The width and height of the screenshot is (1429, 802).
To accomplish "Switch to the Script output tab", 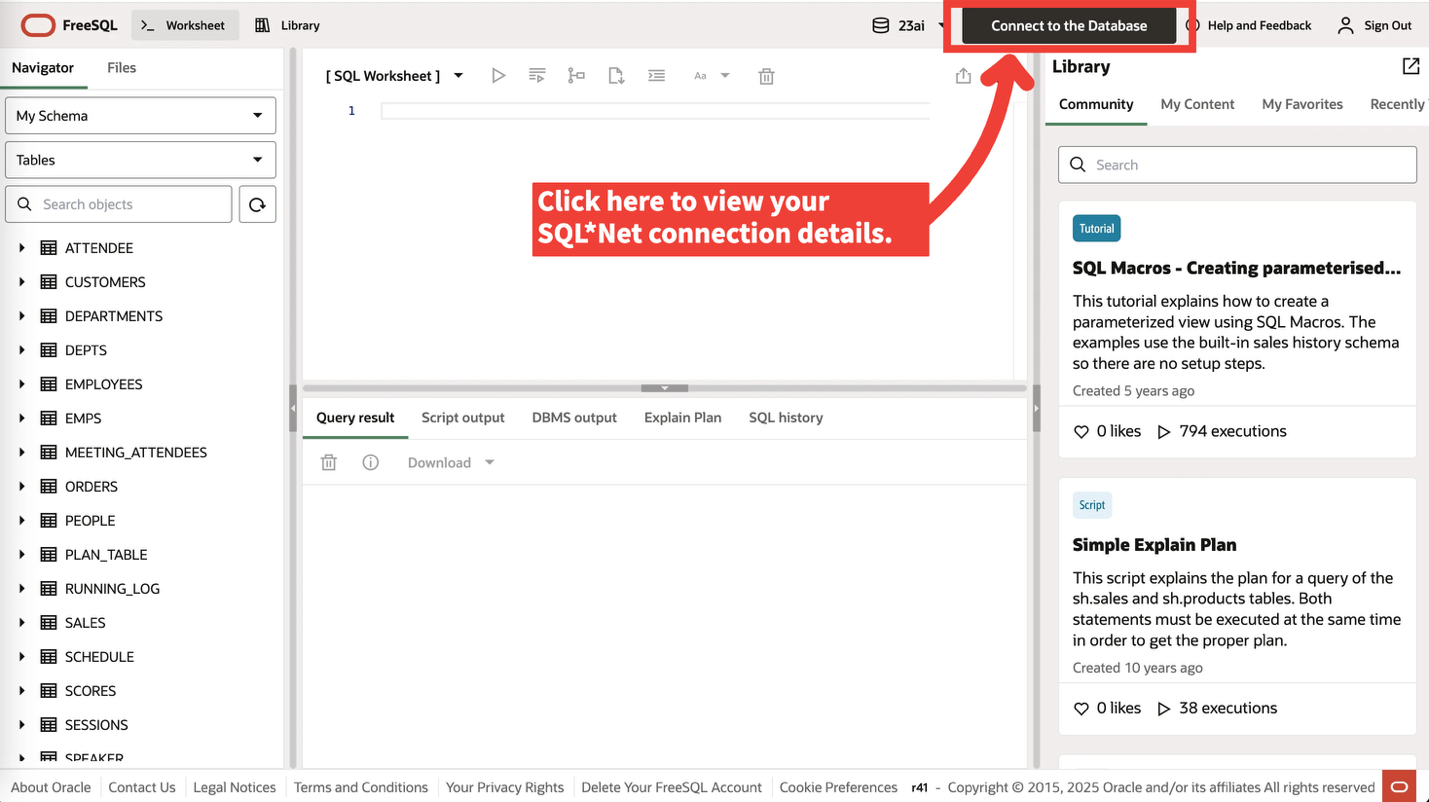I will [462, 418].
